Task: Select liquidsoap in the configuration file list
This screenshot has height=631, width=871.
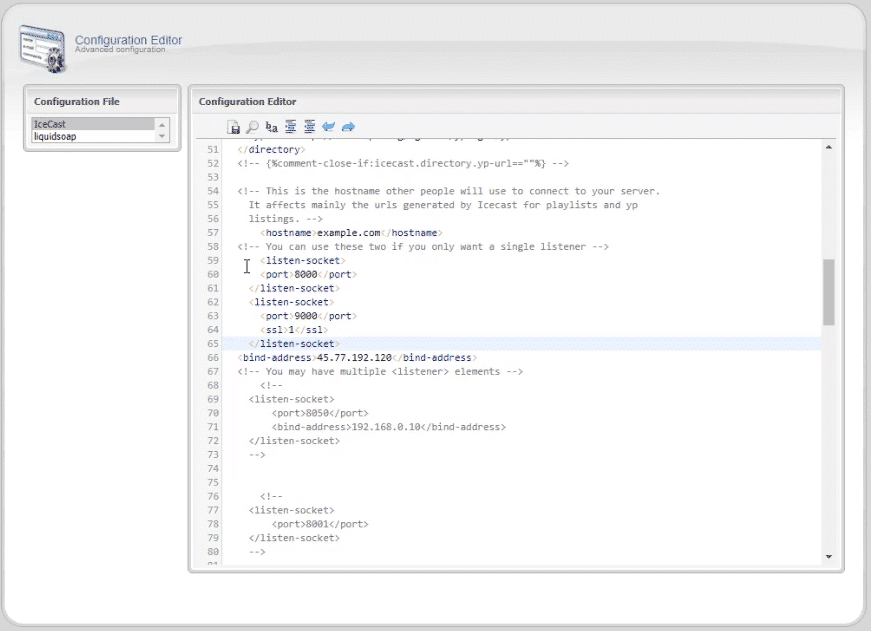Action: 93,136
